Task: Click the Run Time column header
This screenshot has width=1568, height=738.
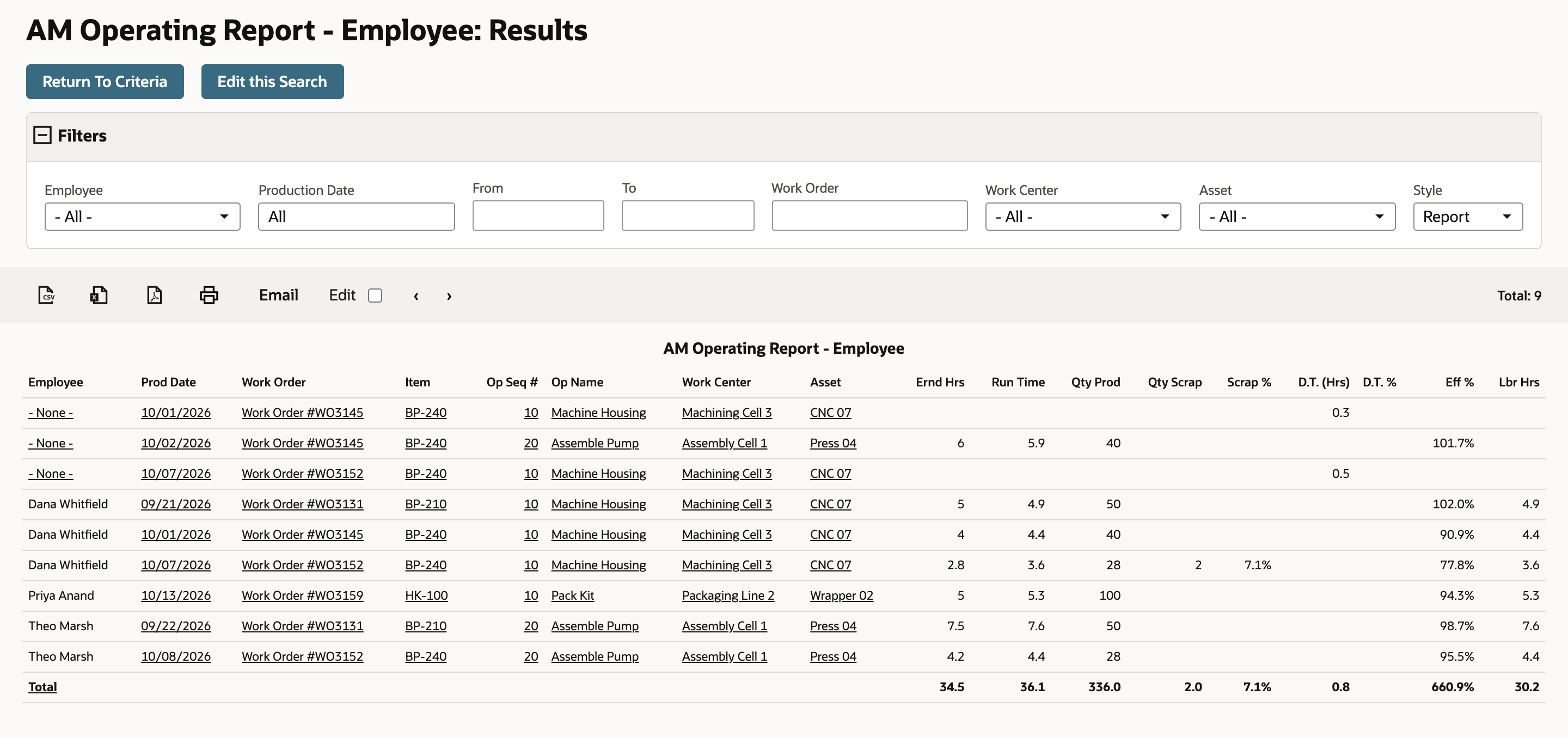Action: tap(1018, 382)
